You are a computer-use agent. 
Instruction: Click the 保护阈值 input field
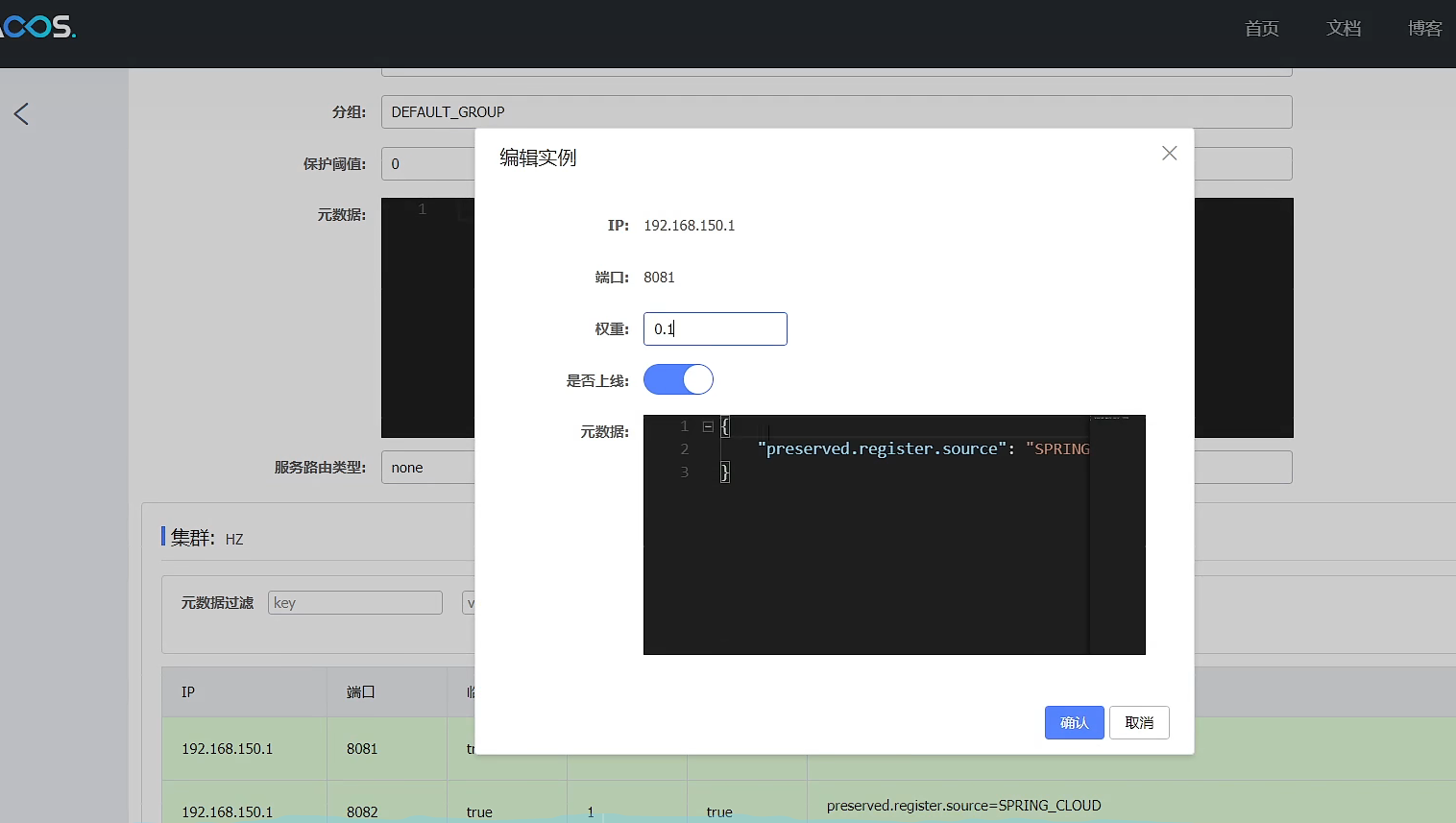[427, 164]
